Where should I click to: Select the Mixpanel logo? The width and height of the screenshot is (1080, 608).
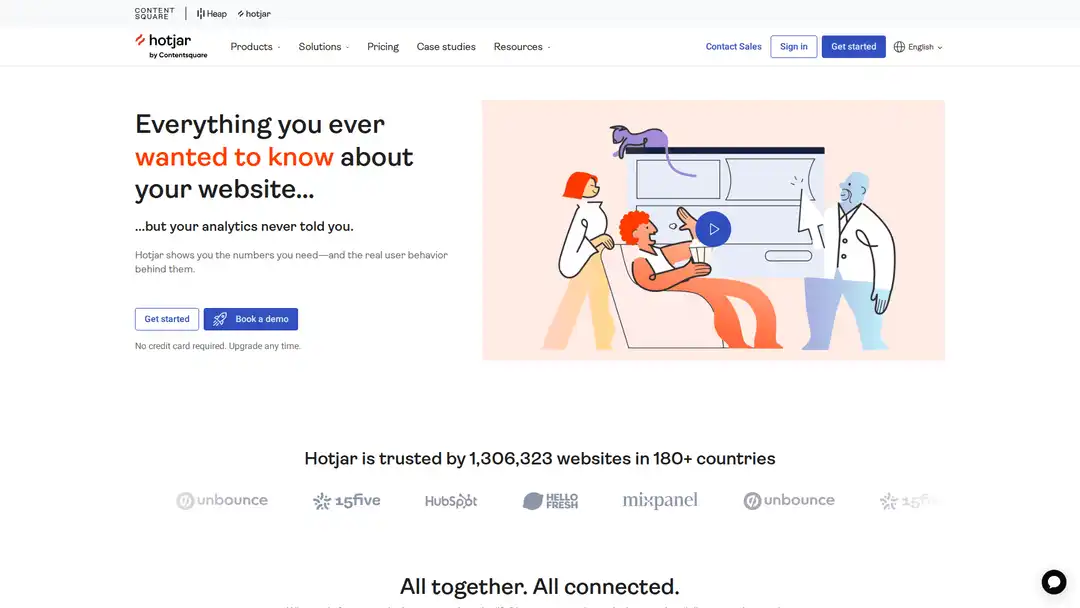[660, 499]
